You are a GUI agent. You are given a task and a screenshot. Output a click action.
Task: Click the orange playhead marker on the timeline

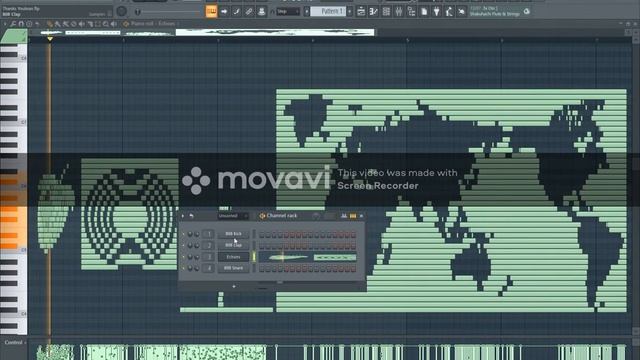pos(50,38)
